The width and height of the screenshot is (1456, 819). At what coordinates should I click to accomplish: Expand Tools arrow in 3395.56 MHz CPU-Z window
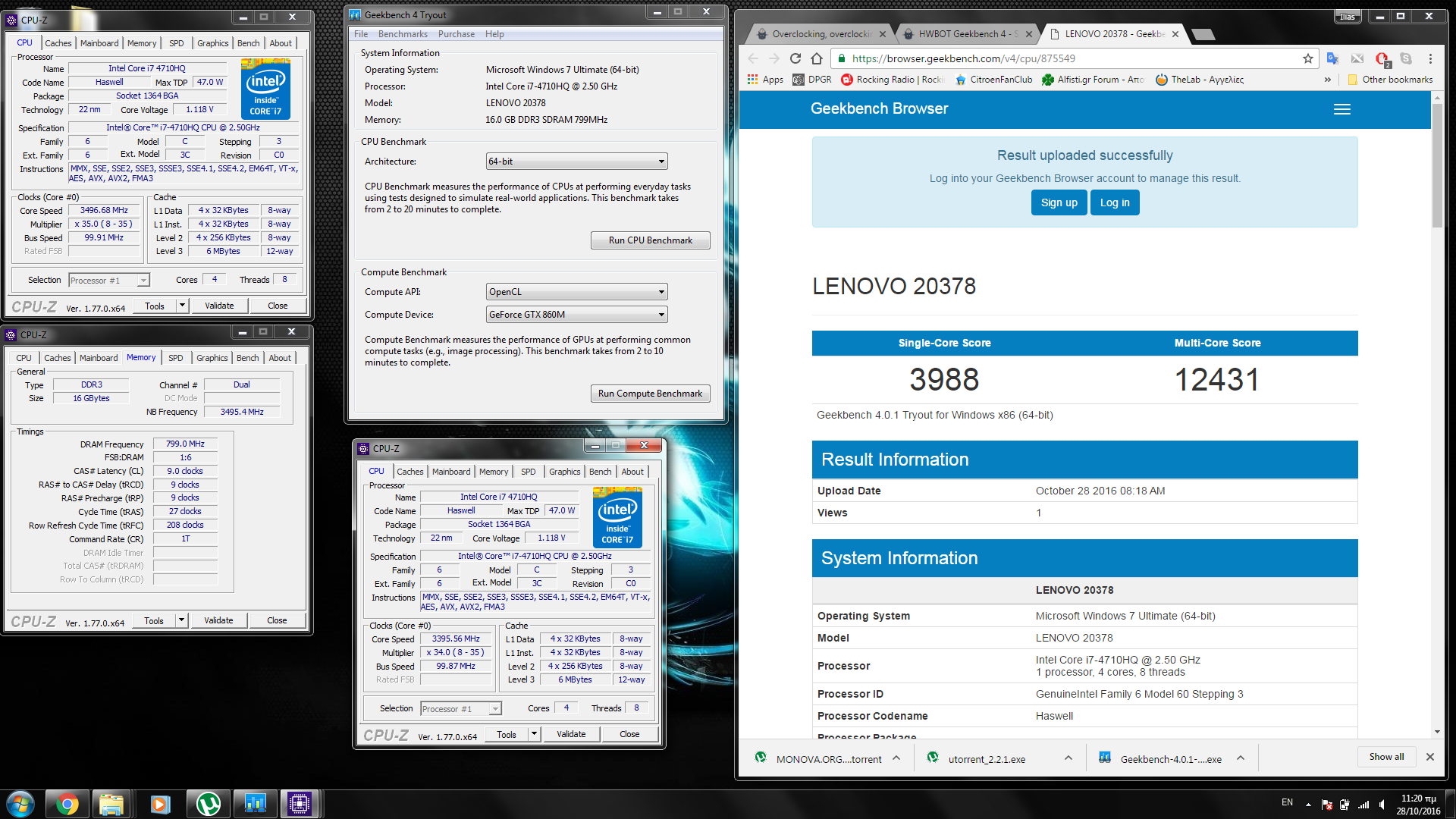click(x=534, y=734)
